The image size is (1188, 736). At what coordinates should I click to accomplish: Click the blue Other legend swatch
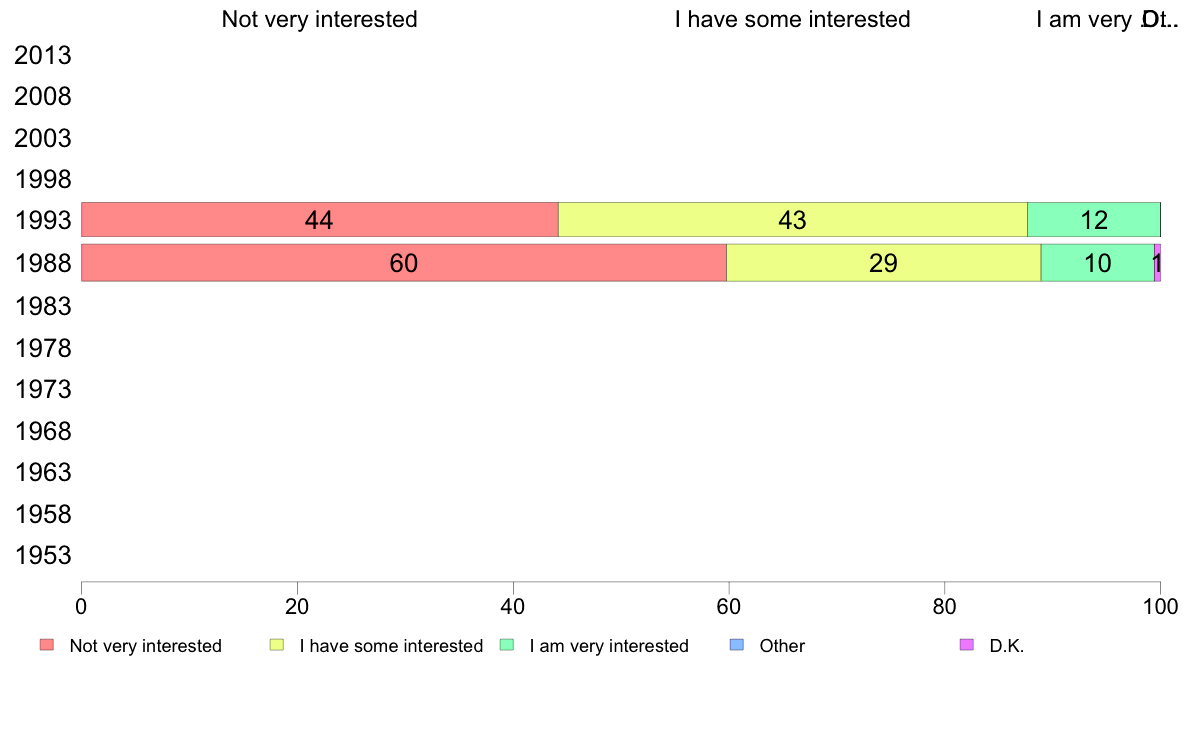736,645
